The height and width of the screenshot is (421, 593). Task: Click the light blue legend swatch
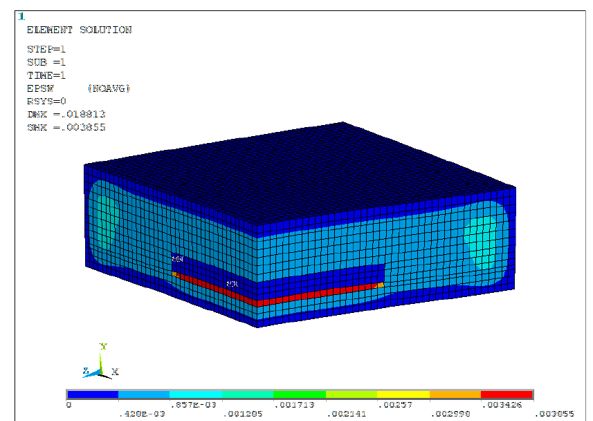[144, 395]
